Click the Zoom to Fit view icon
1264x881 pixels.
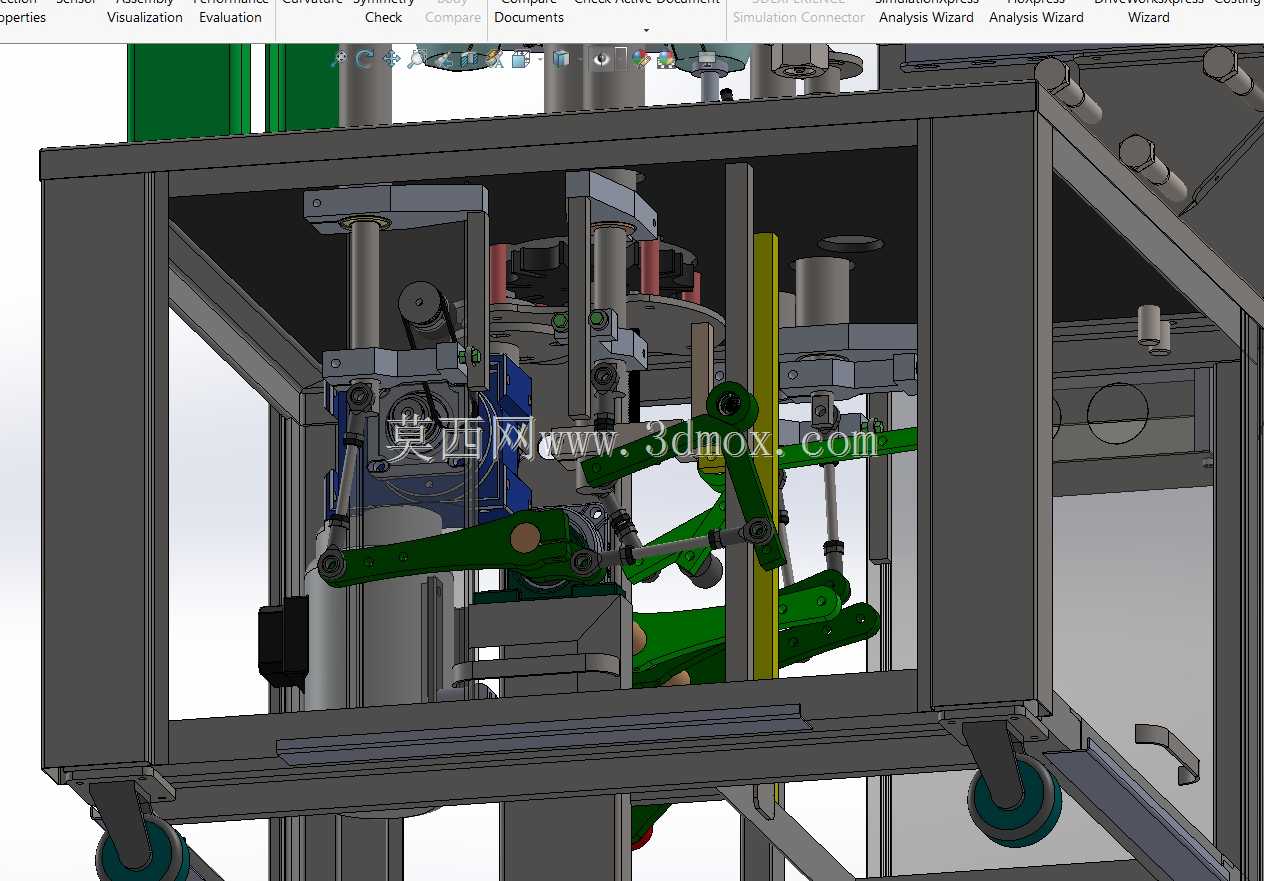pos(339,59)
